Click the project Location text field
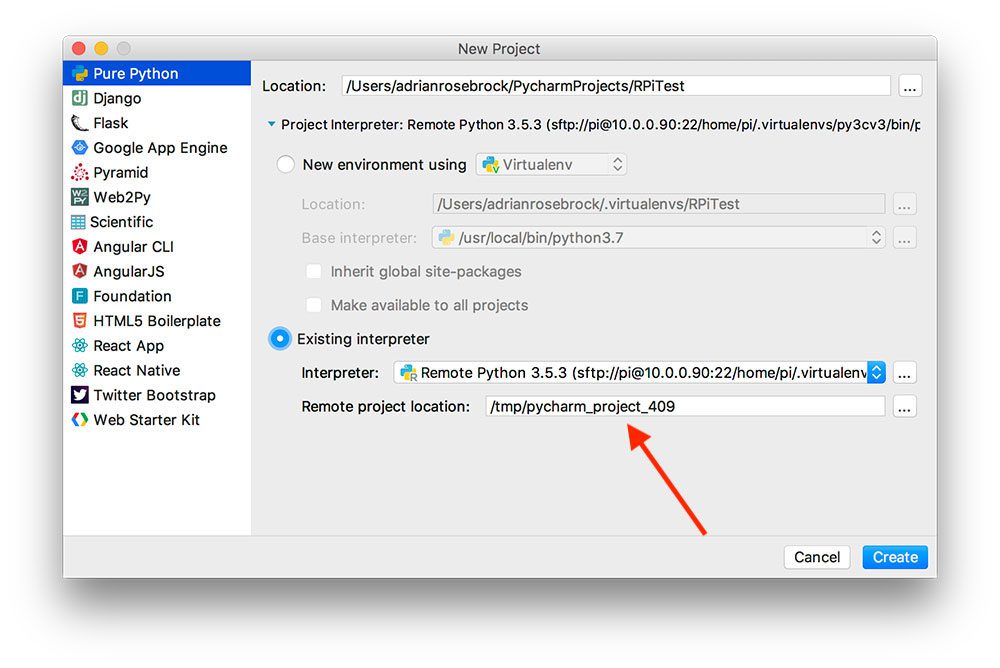The image size is (1000, 668). pos(616,85)
